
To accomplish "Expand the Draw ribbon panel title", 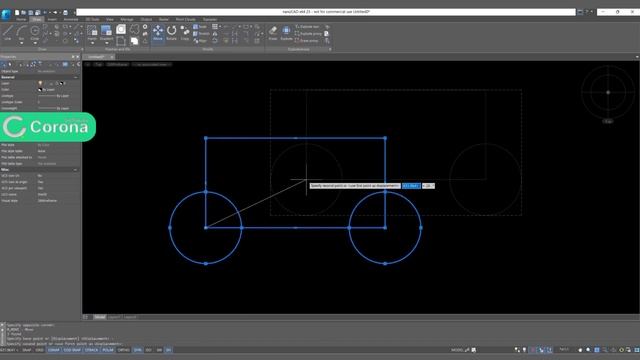I will click(x=42, y=49).
